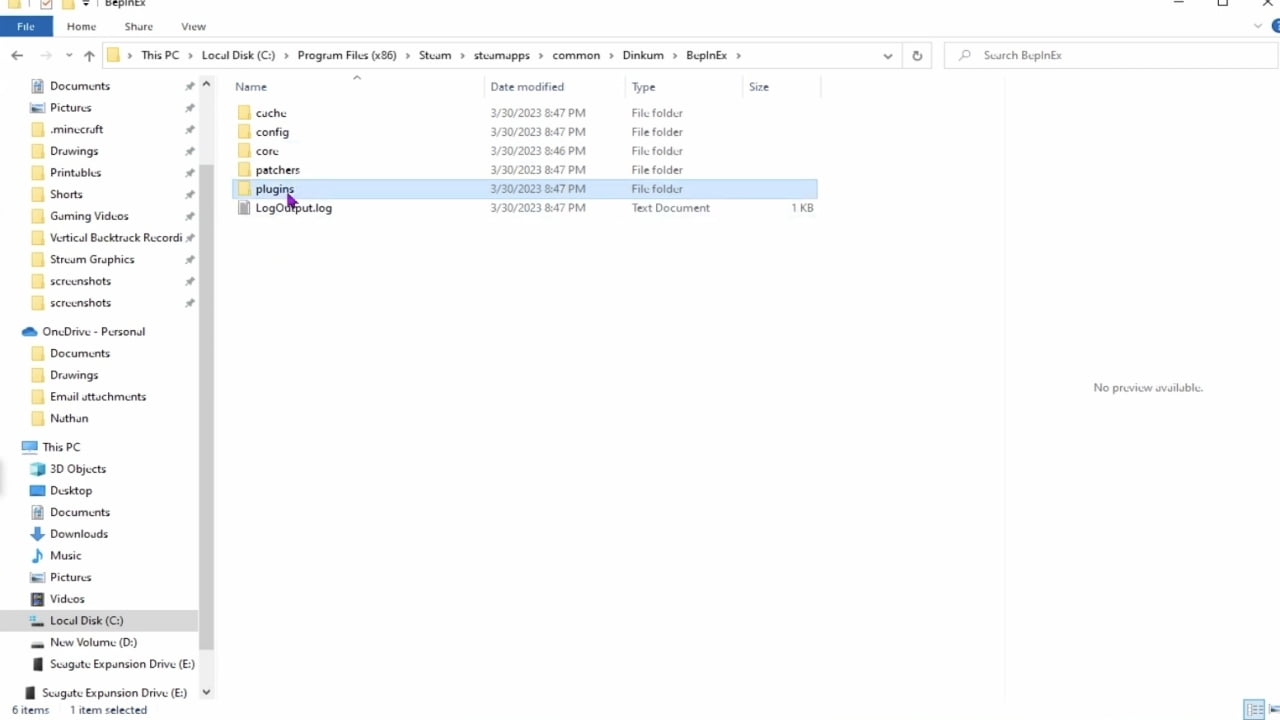Unpin Drawings from Quick access
This screenshot has height=720, width=1280.
tap(189, 151)
